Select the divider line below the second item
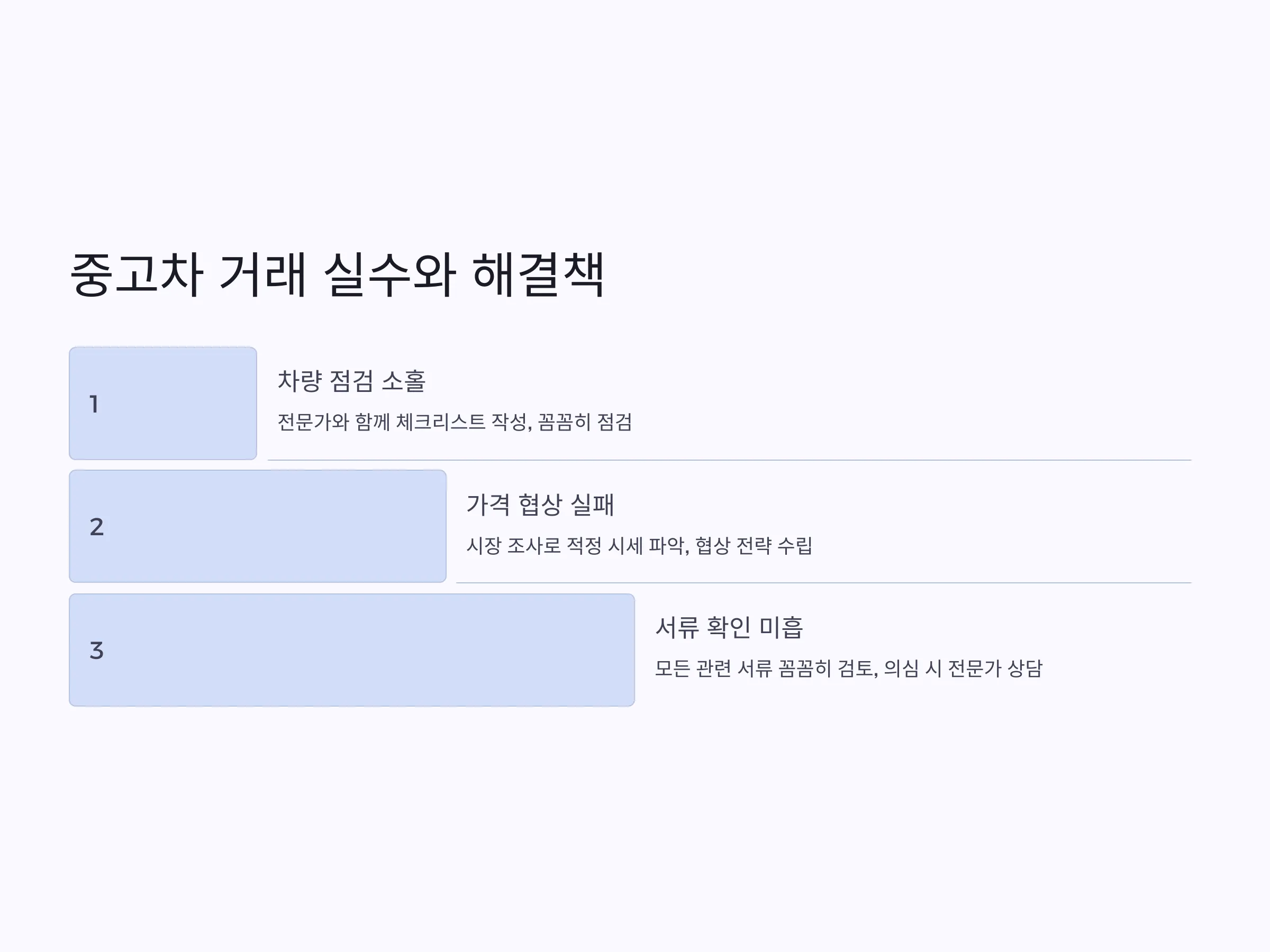1270x952 pixels. [x=823, y=583]
